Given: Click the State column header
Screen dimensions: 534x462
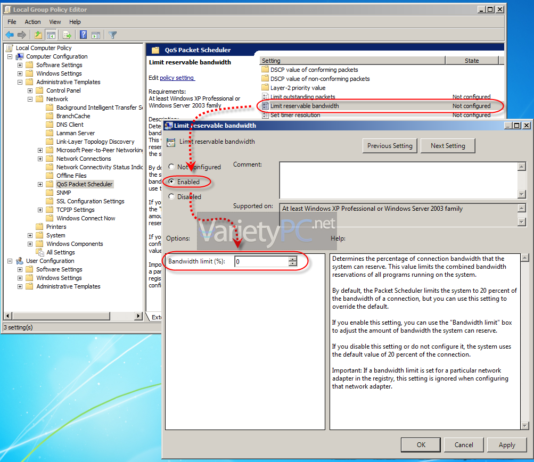Looking at the screenshot, I should tap(472, 60).
